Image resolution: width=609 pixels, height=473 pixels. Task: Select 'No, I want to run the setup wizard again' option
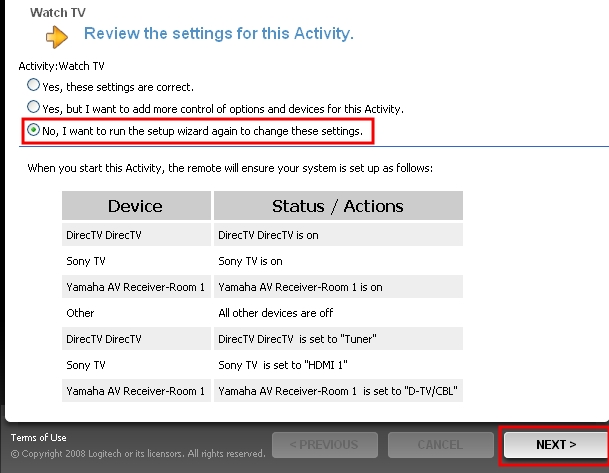(x=33, y=130)
